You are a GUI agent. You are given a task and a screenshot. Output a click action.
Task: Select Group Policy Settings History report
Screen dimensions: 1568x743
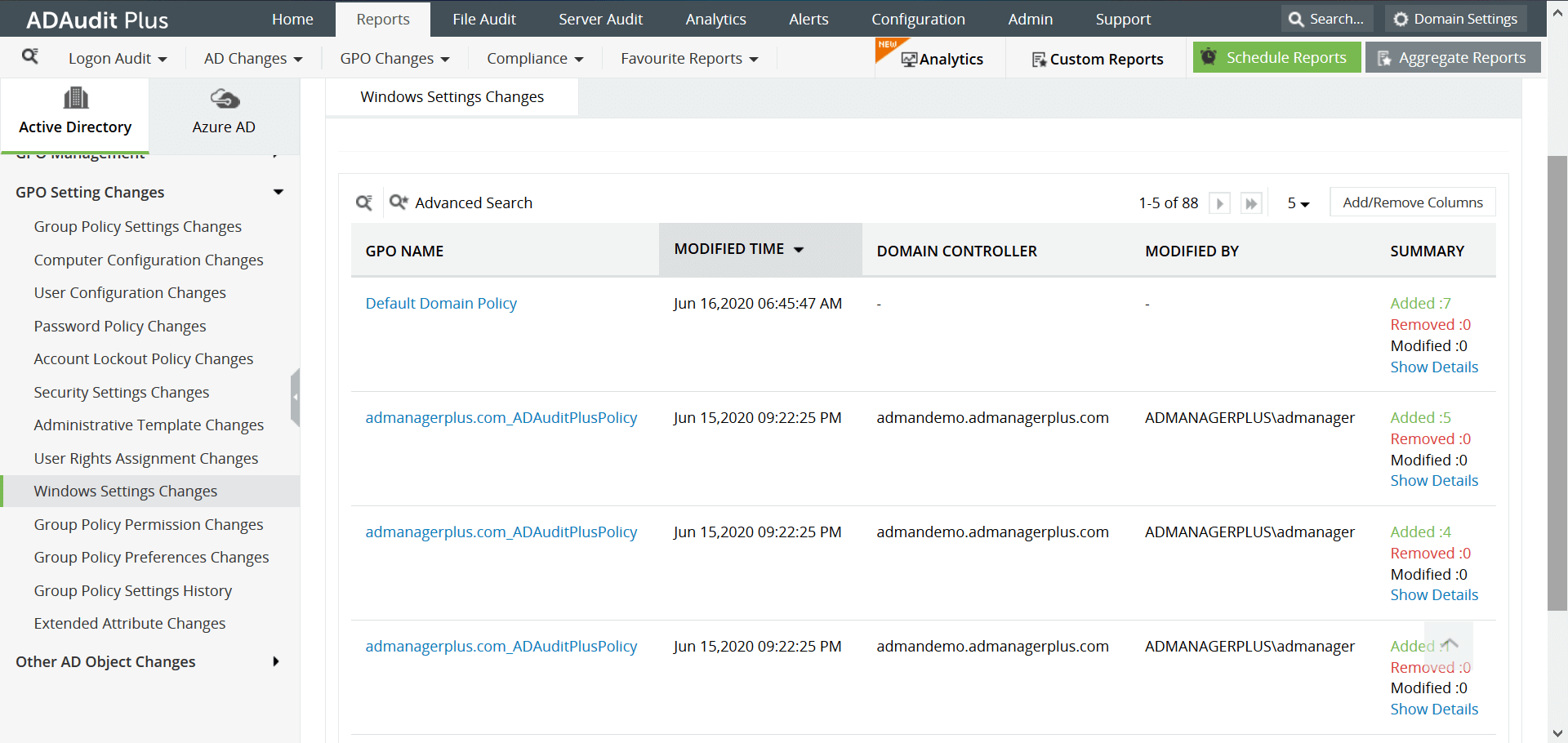pos(133,591)
